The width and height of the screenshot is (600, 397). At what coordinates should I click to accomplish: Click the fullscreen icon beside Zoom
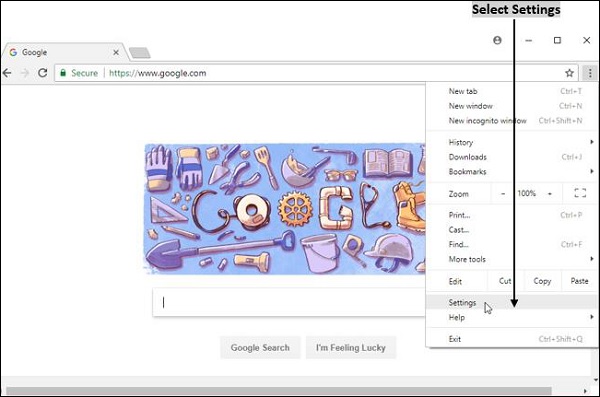pos(580,193)
